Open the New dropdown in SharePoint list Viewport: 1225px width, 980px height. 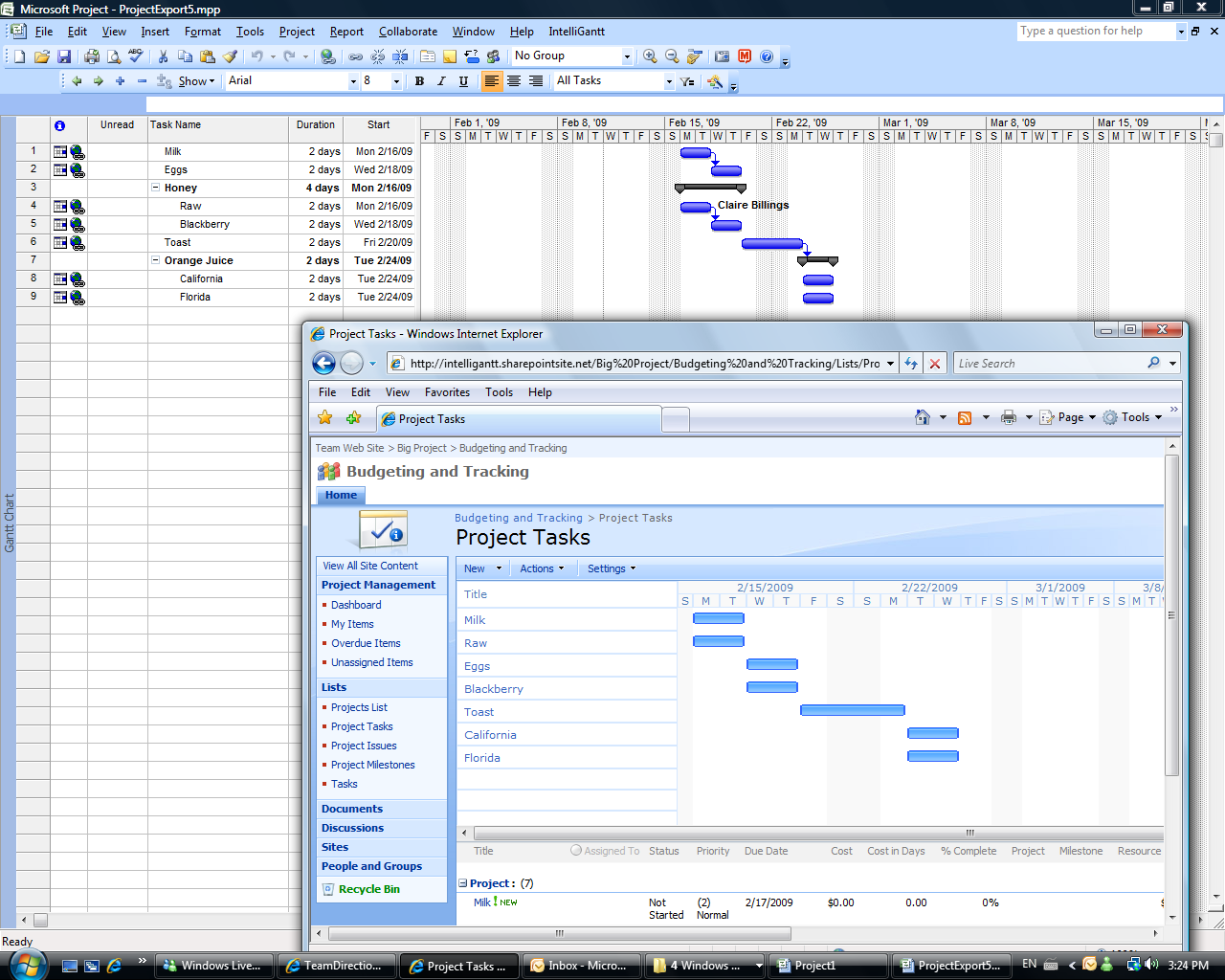[498, 568]
